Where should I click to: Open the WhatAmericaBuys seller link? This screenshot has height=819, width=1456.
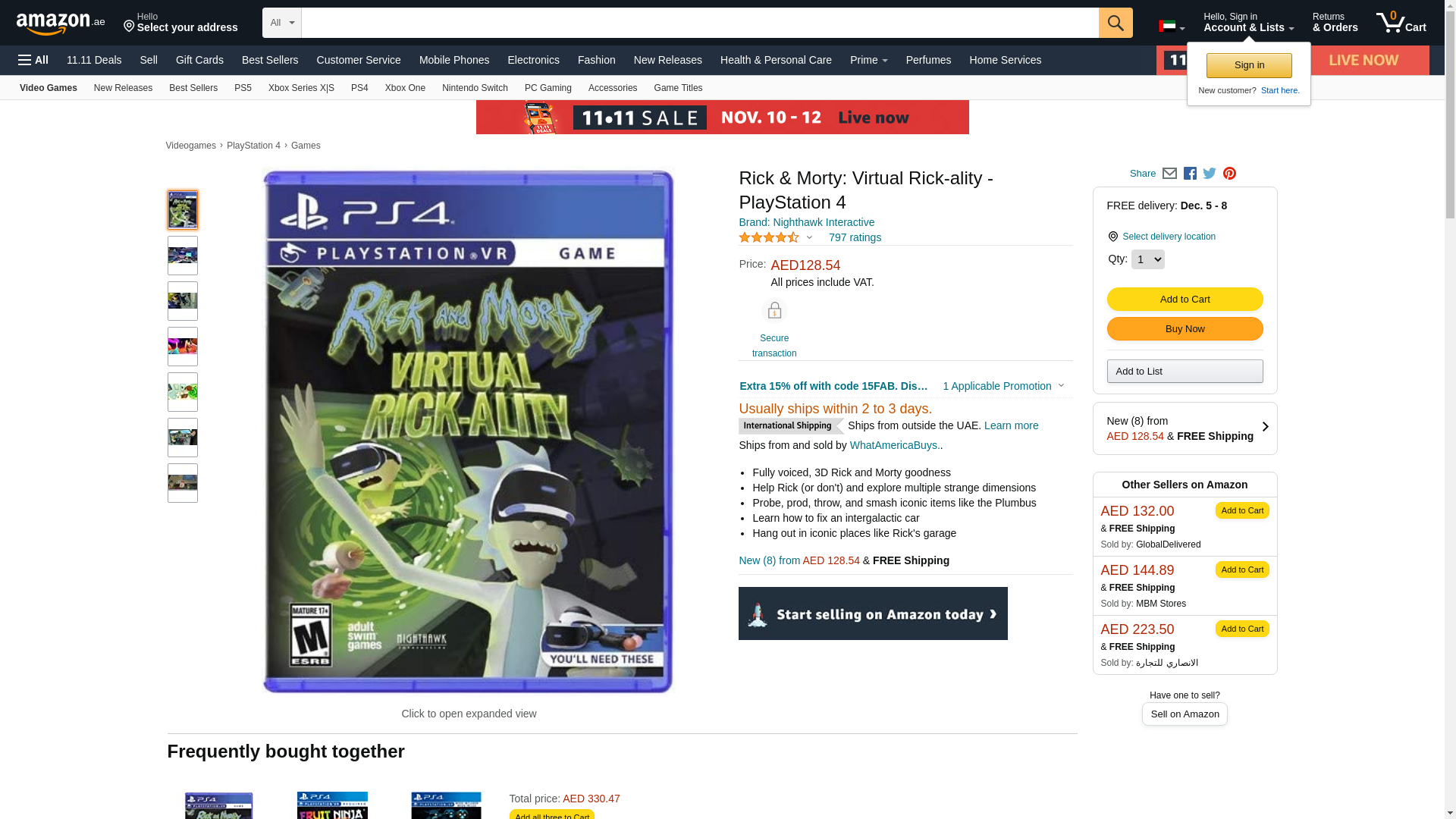pos(893,446)
